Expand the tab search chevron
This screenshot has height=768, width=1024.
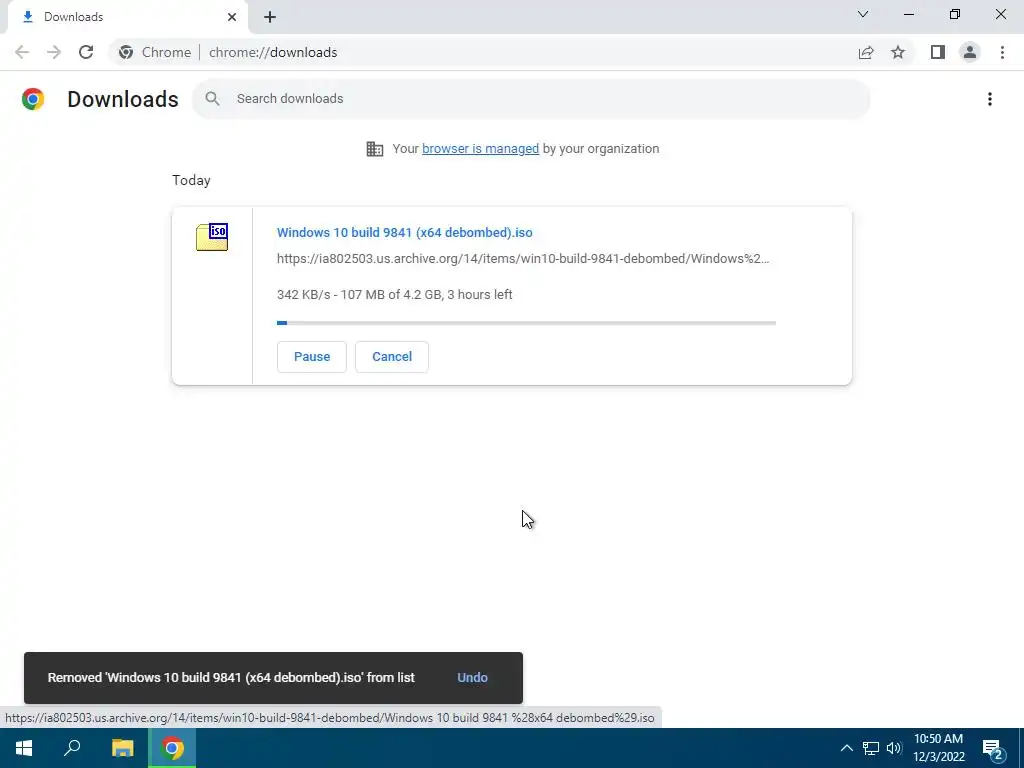[x=863, y=14]
